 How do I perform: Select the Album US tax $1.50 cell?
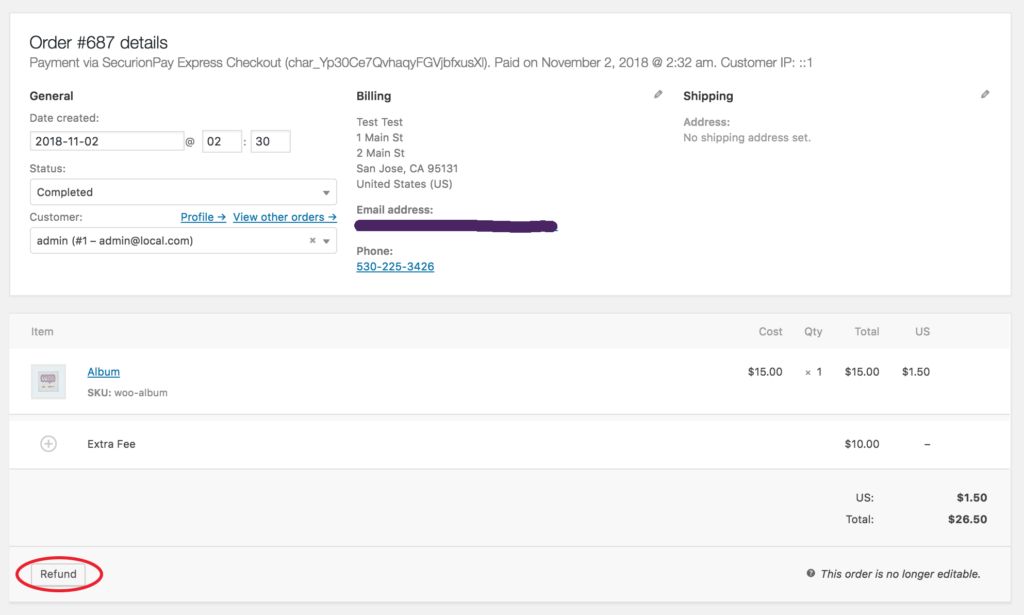(x=916, y=371)
